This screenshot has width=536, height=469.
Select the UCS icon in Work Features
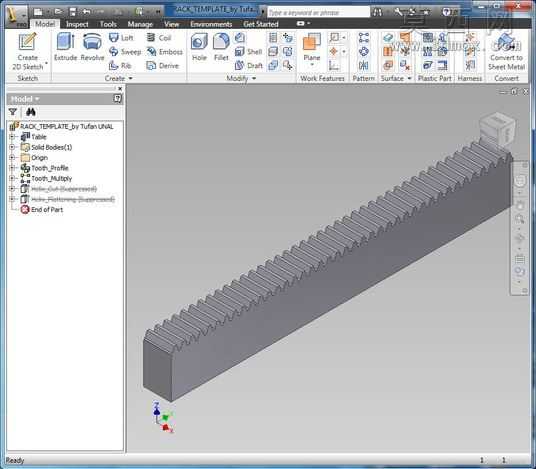click(x=334, y=65)
